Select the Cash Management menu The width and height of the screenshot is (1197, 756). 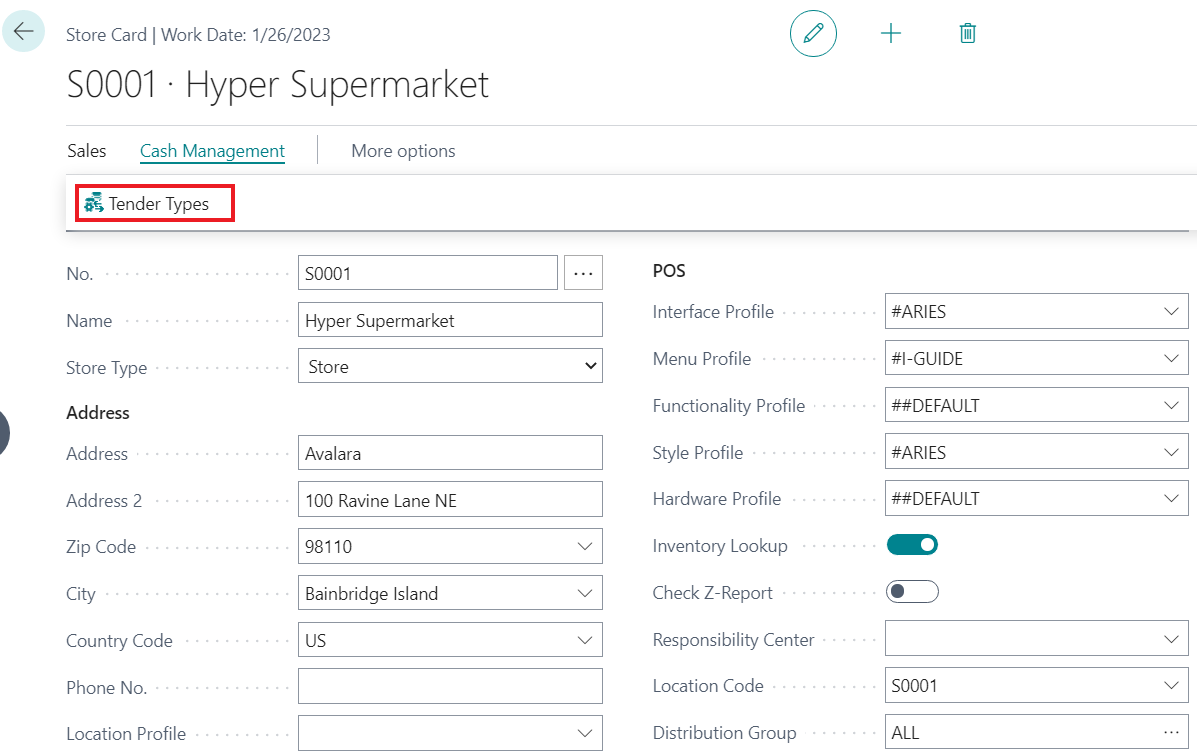pos(212,151)
